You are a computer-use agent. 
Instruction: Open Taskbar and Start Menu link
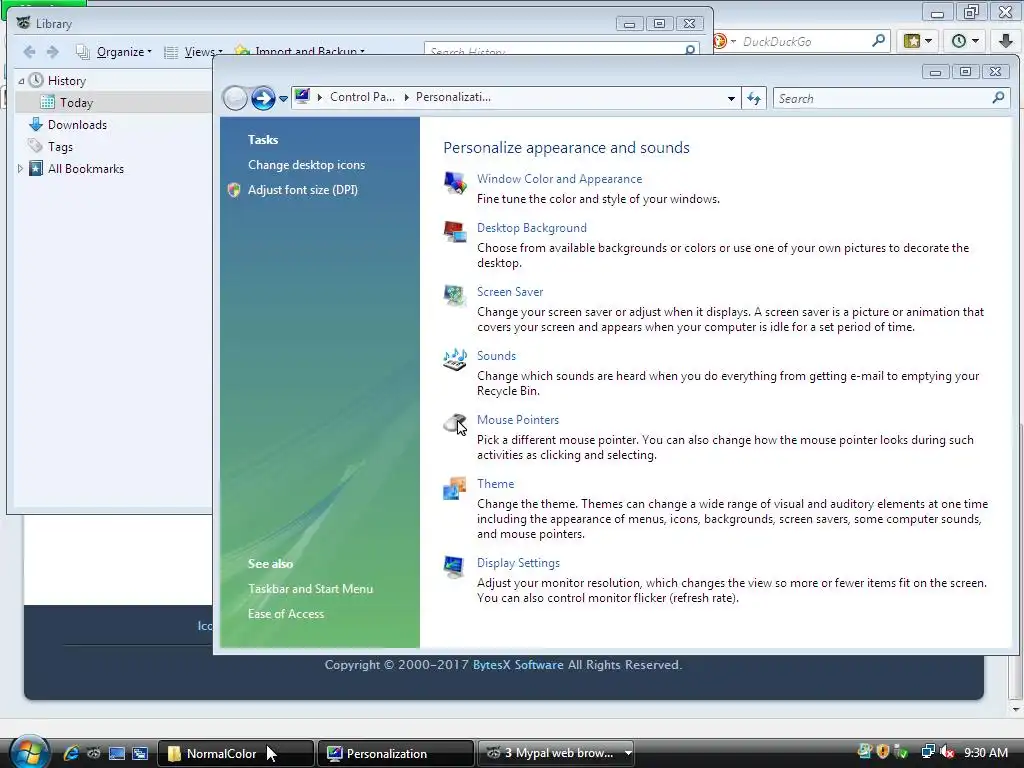coord(310,589)
